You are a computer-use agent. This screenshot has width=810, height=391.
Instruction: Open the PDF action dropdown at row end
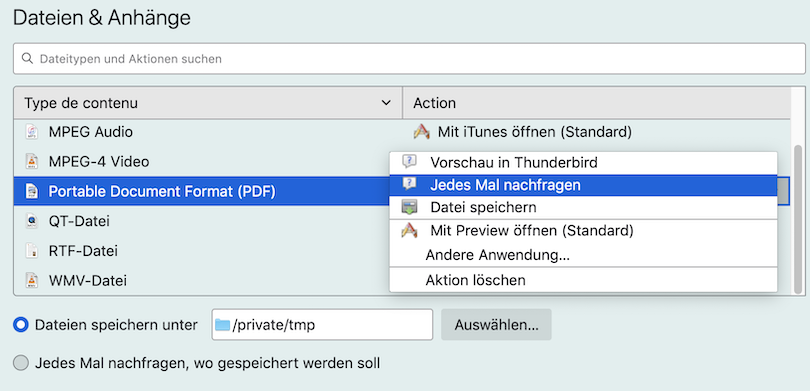(x=784, y=192)
